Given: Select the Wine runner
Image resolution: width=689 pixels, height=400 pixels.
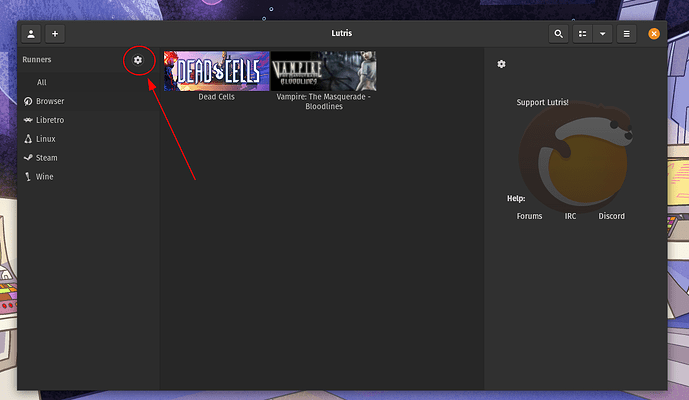Looking at the screenshot, I should (x=88, y=177).
